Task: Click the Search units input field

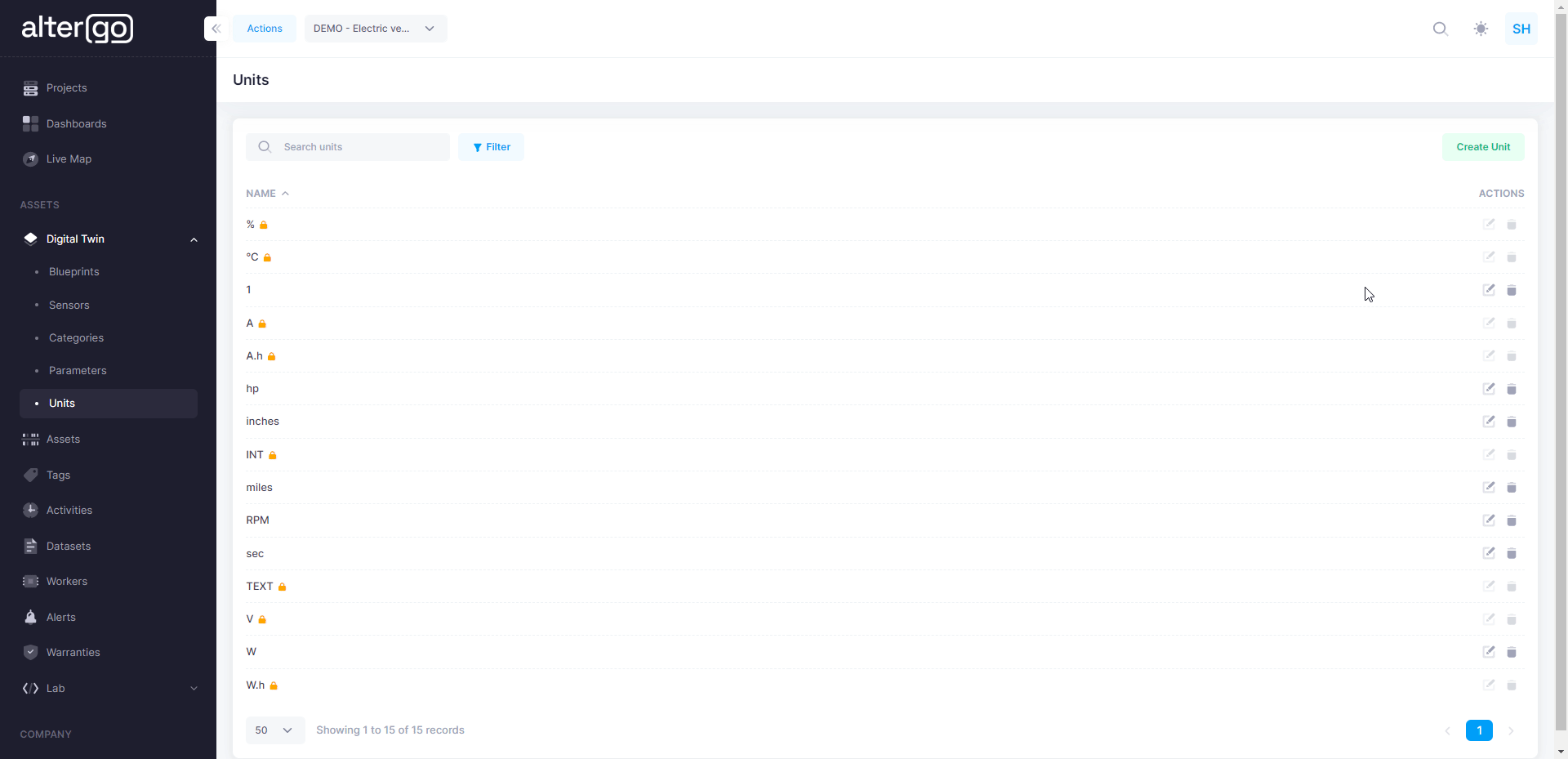Action: 359,147
